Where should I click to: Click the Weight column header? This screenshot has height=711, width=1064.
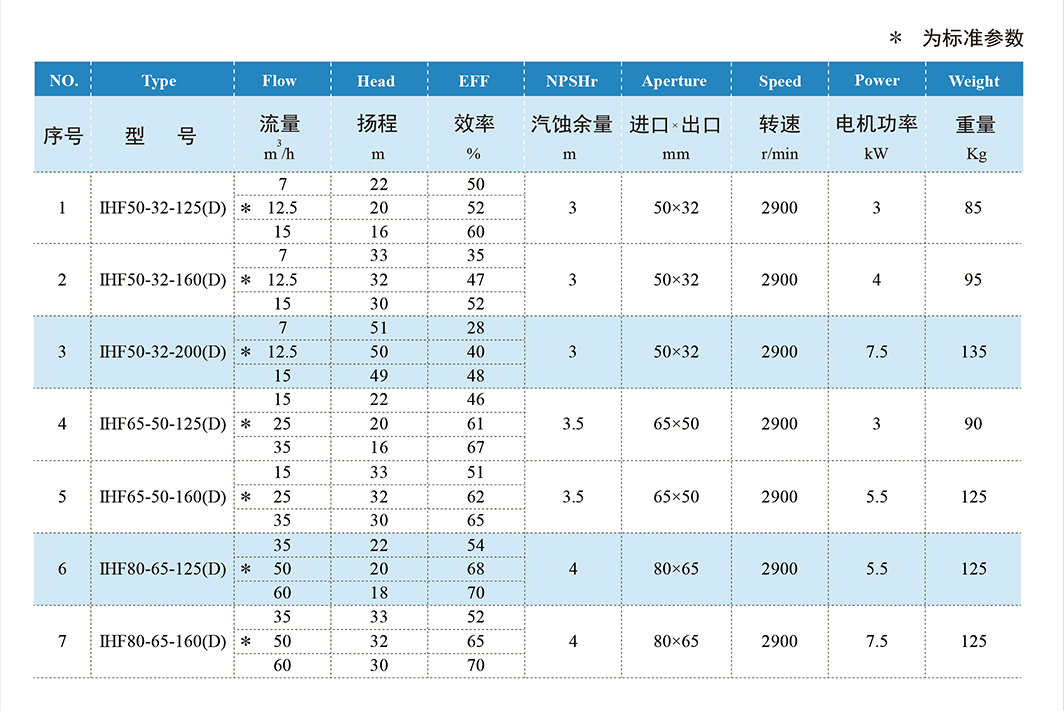pyautogui.click(x=973, y=81)
